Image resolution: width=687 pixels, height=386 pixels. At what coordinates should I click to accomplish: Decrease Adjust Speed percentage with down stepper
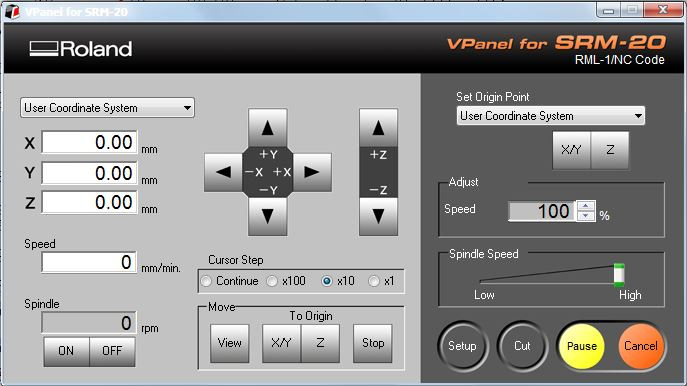[x=586, y=216]
